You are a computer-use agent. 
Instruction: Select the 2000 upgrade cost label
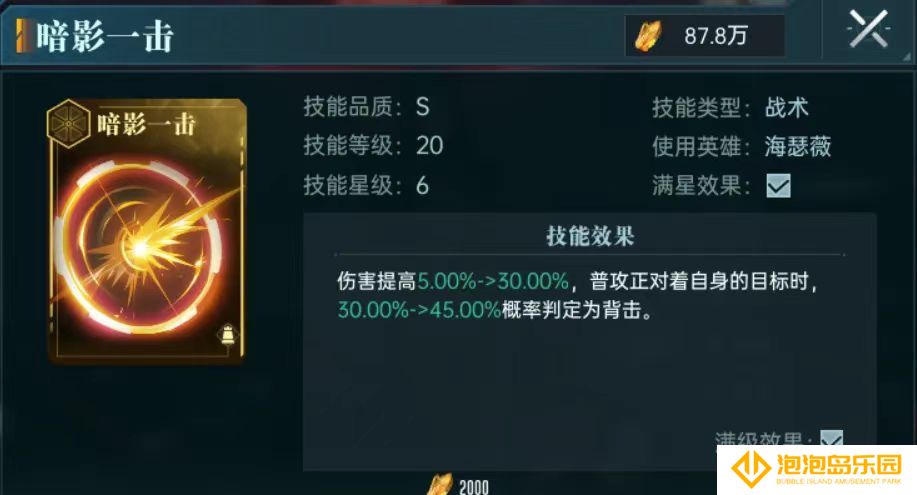click(474, 487)
